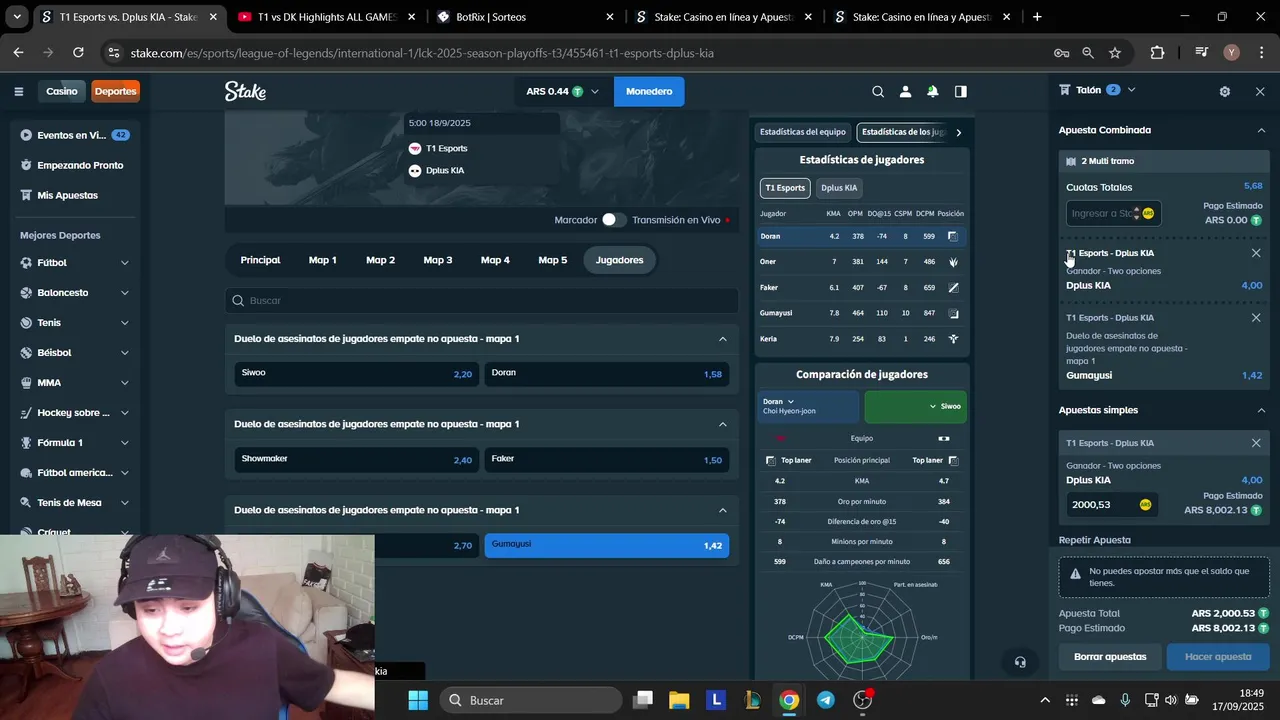Toggle the Marcador switch

point(613,220)
